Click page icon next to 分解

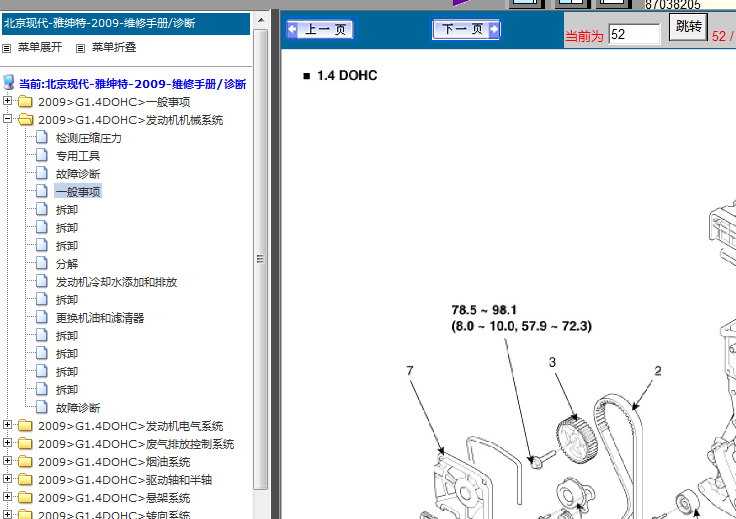[x=42, y=263]
